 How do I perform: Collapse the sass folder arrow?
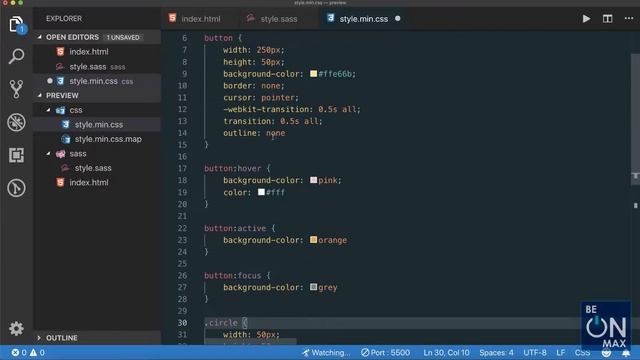click(48, 153)
